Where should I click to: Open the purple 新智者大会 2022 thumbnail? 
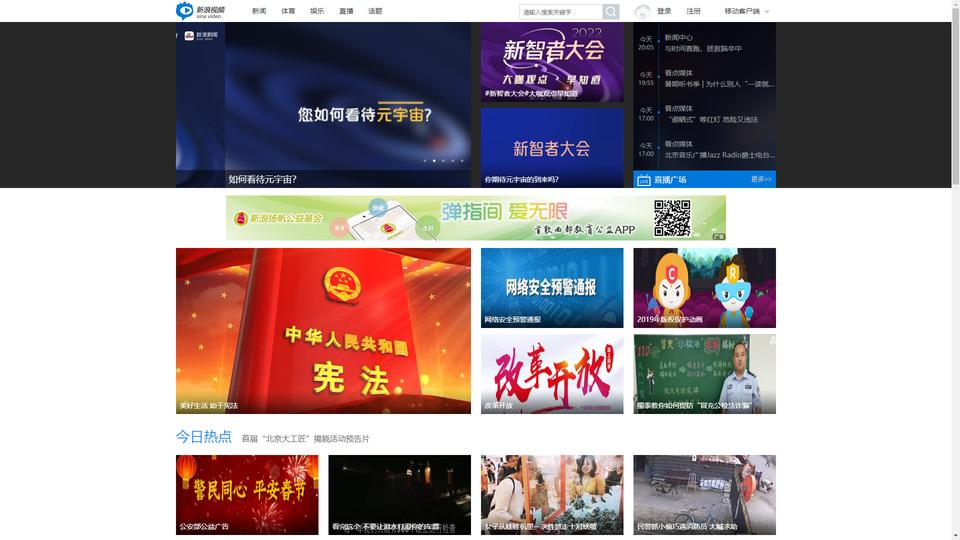pyautogui.click(x=552, y=62)
